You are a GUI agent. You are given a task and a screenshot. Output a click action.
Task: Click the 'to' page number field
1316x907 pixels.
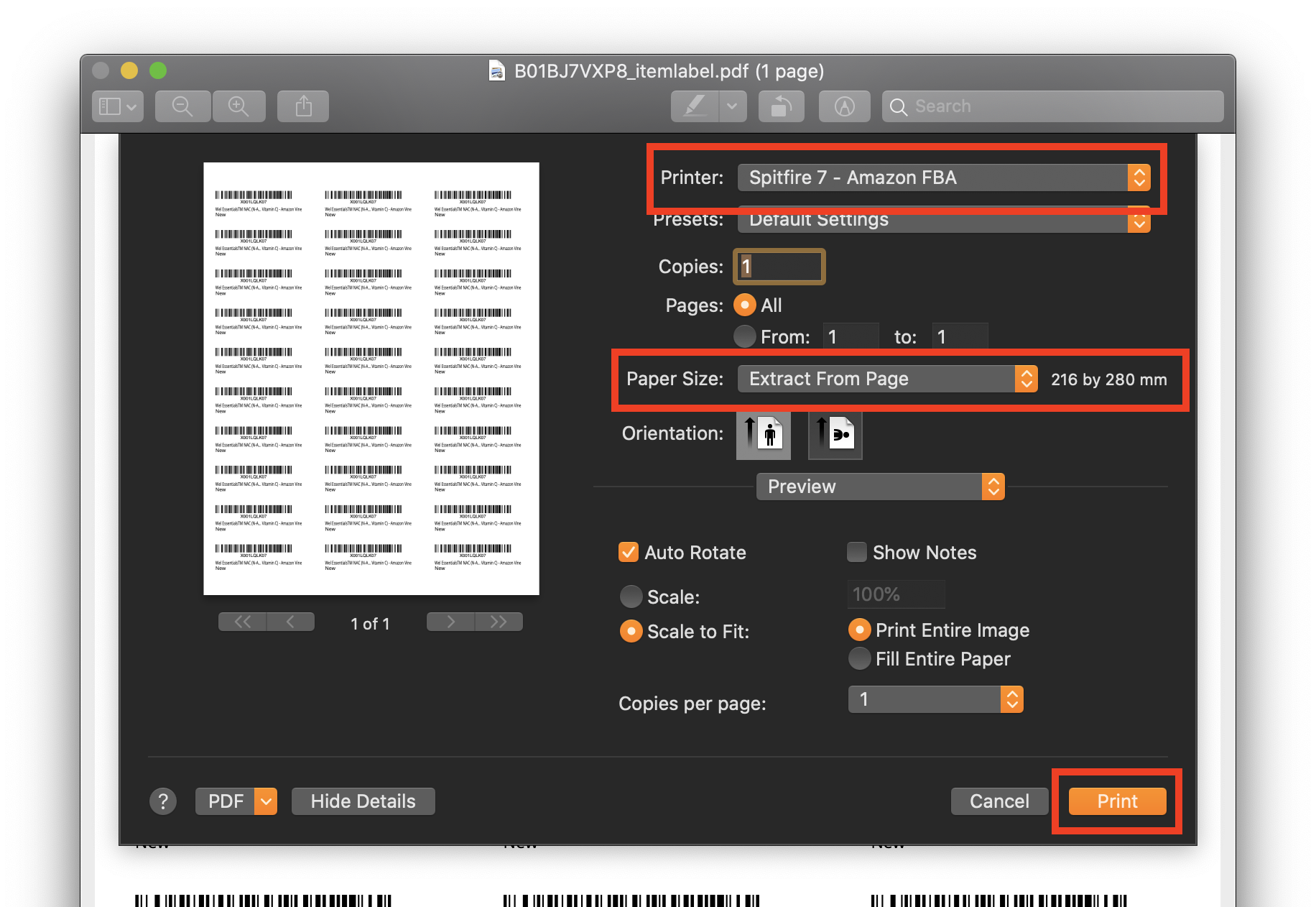tap(960, 336)
